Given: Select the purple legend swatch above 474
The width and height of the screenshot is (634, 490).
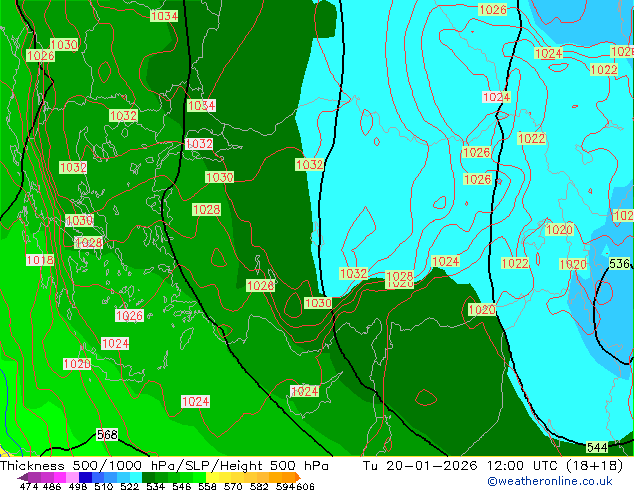Looking at the screenshot, I should (34, 477).
